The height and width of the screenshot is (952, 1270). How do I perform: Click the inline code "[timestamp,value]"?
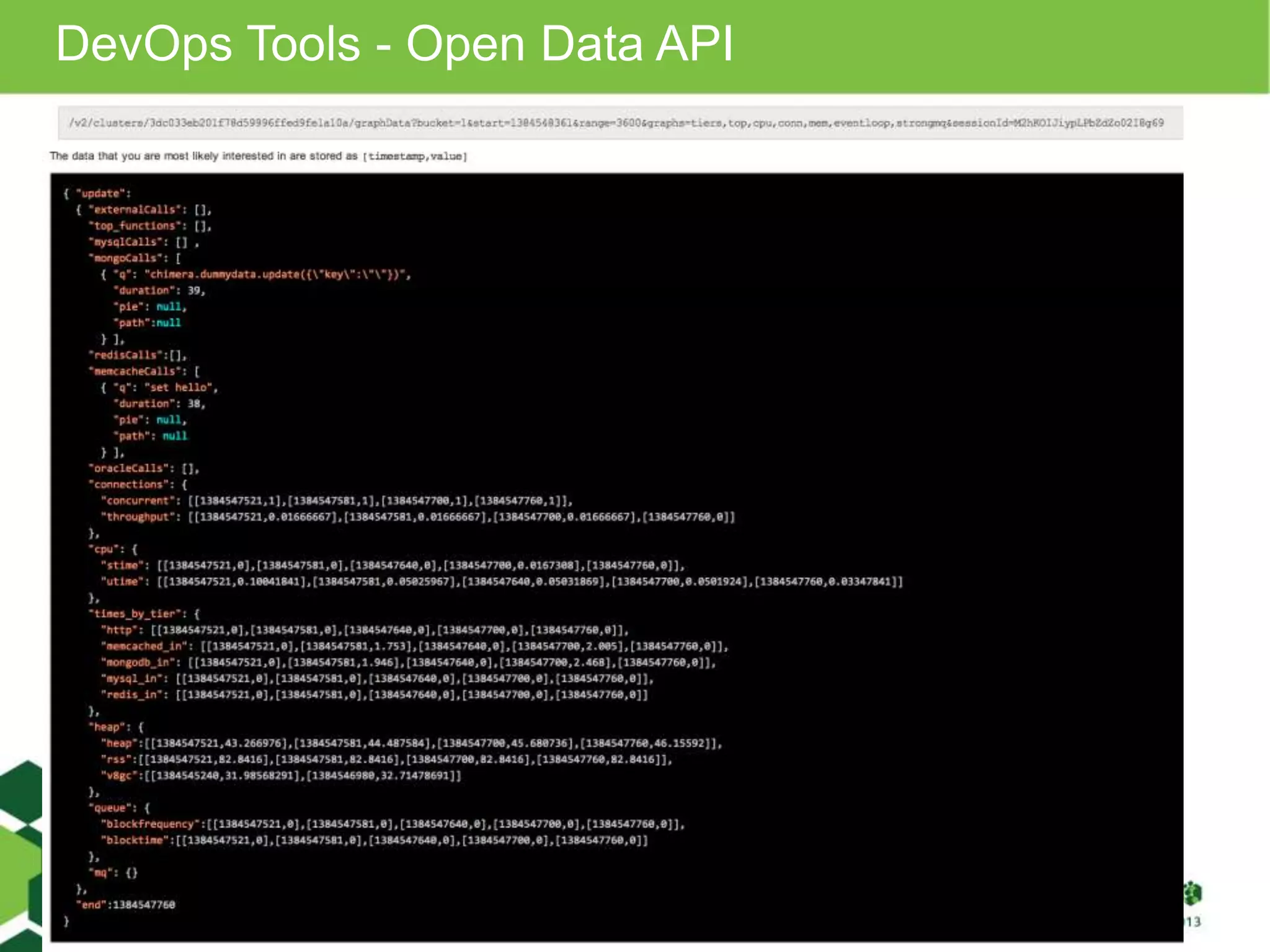tap(415, 156)
